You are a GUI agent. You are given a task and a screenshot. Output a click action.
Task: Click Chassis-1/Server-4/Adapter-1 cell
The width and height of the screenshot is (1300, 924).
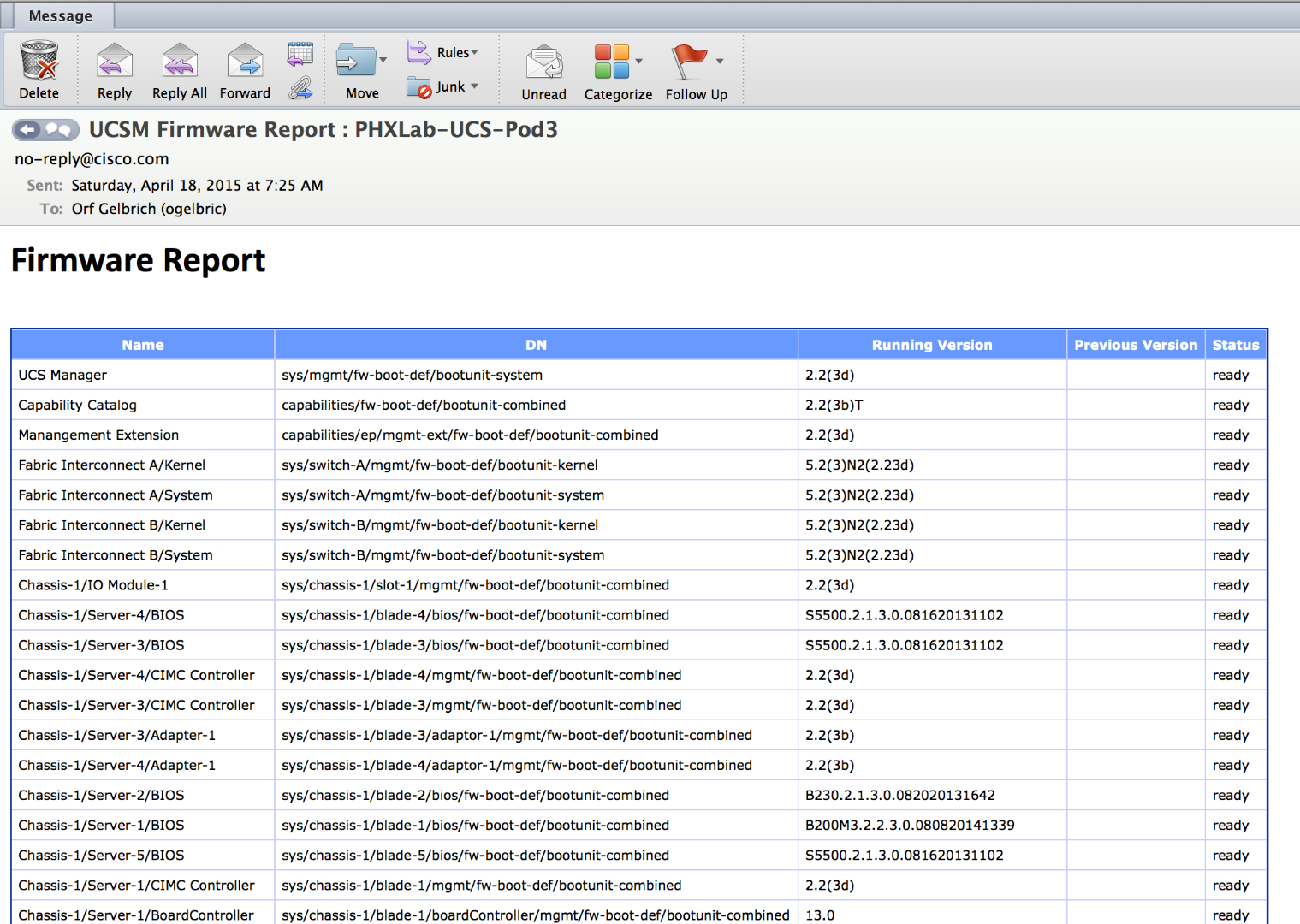click(143, 765)
